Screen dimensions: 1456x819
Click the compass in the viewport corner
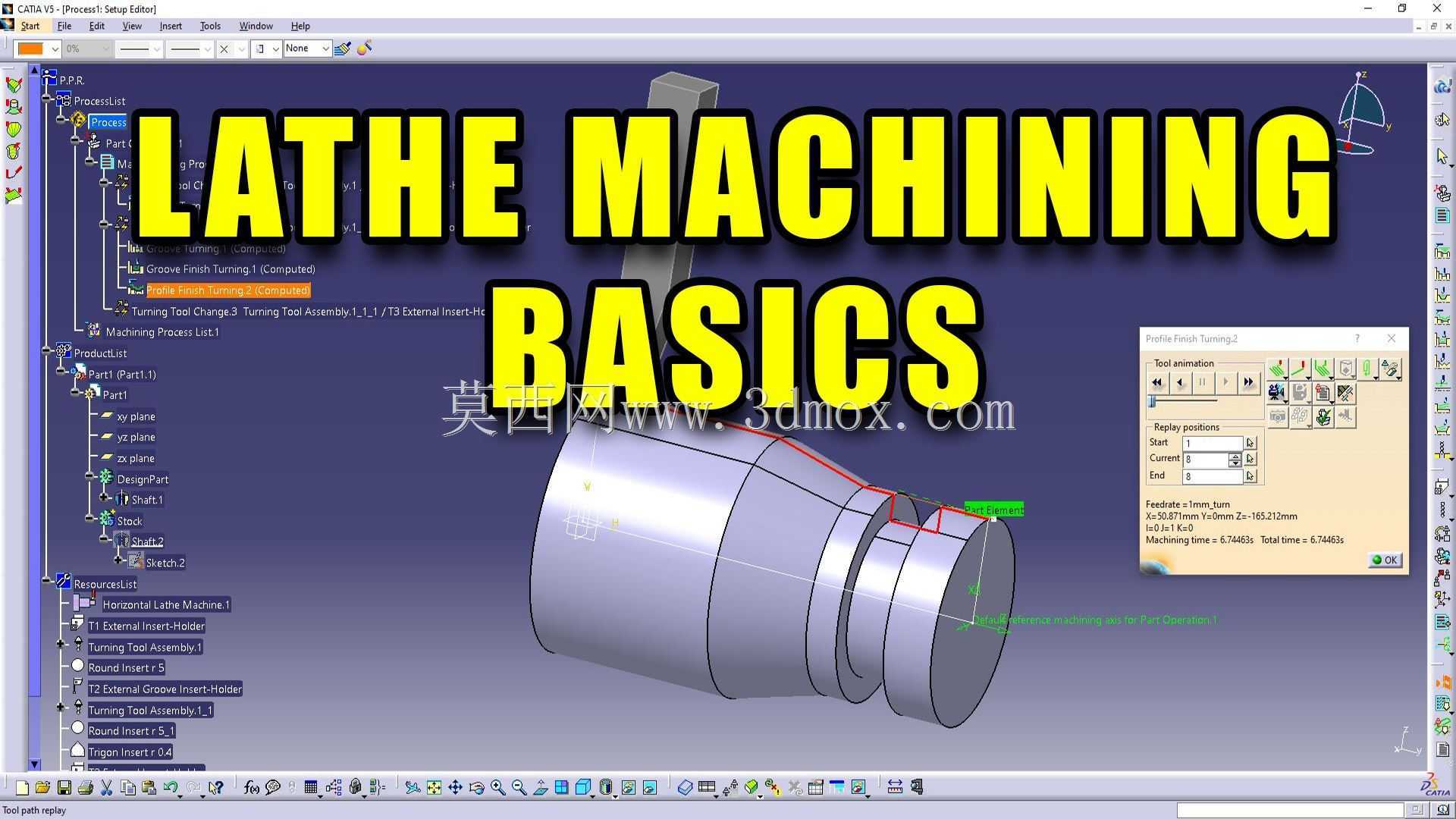(1361, 114)
